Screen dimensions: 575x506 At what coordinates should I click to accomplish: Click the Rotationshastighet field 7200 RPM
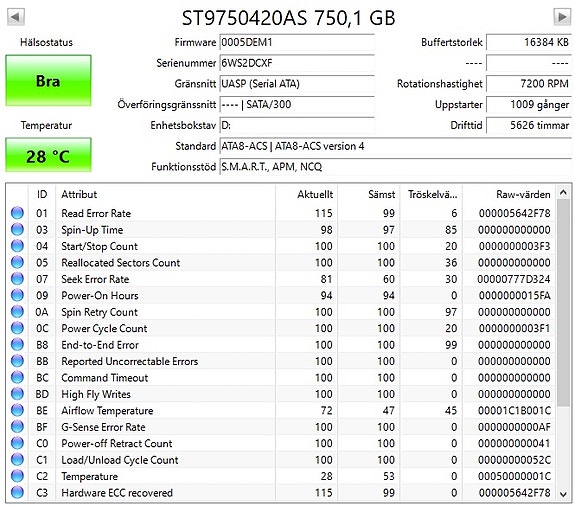pos(529,84)
